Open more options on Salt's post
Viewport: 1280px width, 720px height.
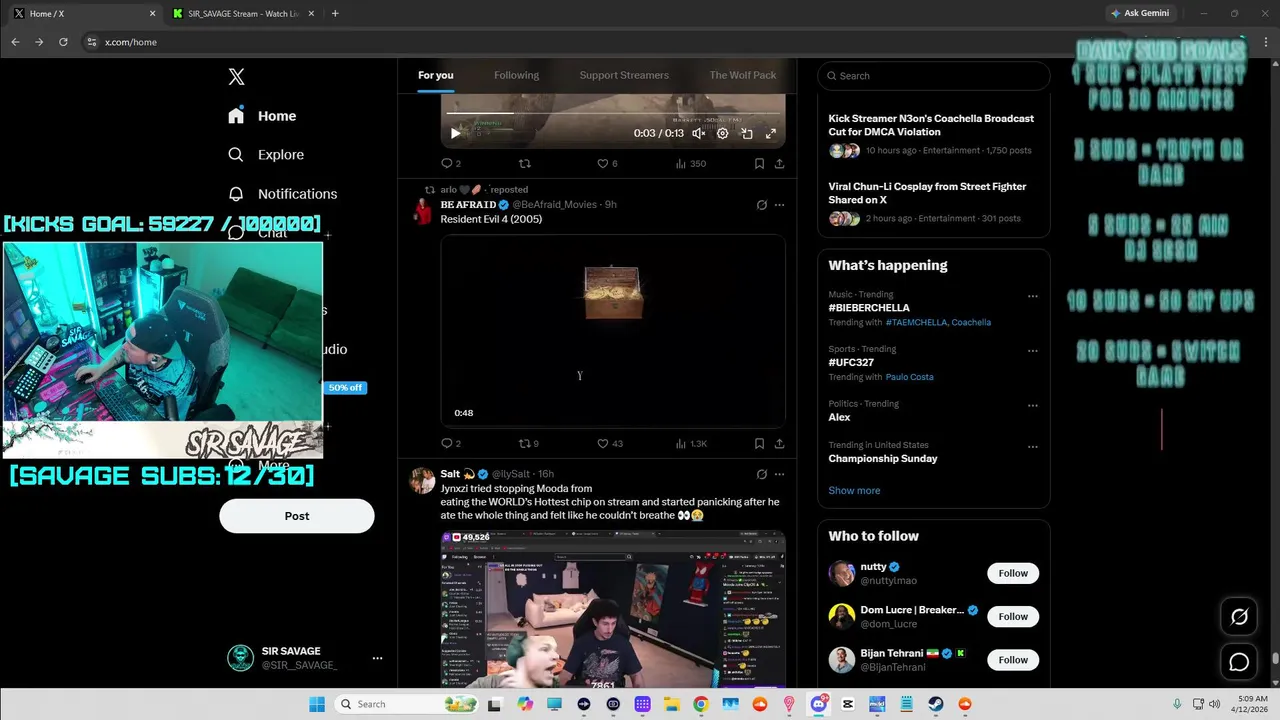point(779,474)
